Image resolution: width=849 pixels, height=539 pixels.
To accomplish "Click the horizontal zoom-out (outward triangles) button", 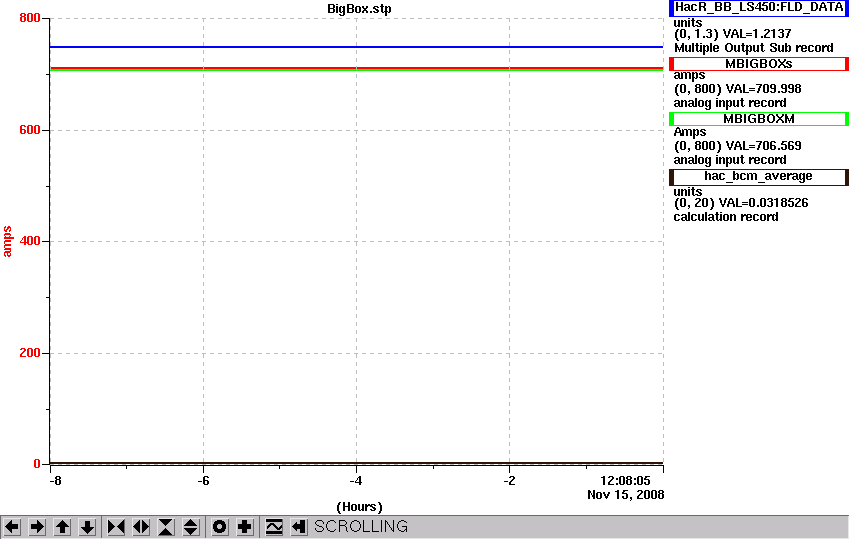I will [141, 527].
